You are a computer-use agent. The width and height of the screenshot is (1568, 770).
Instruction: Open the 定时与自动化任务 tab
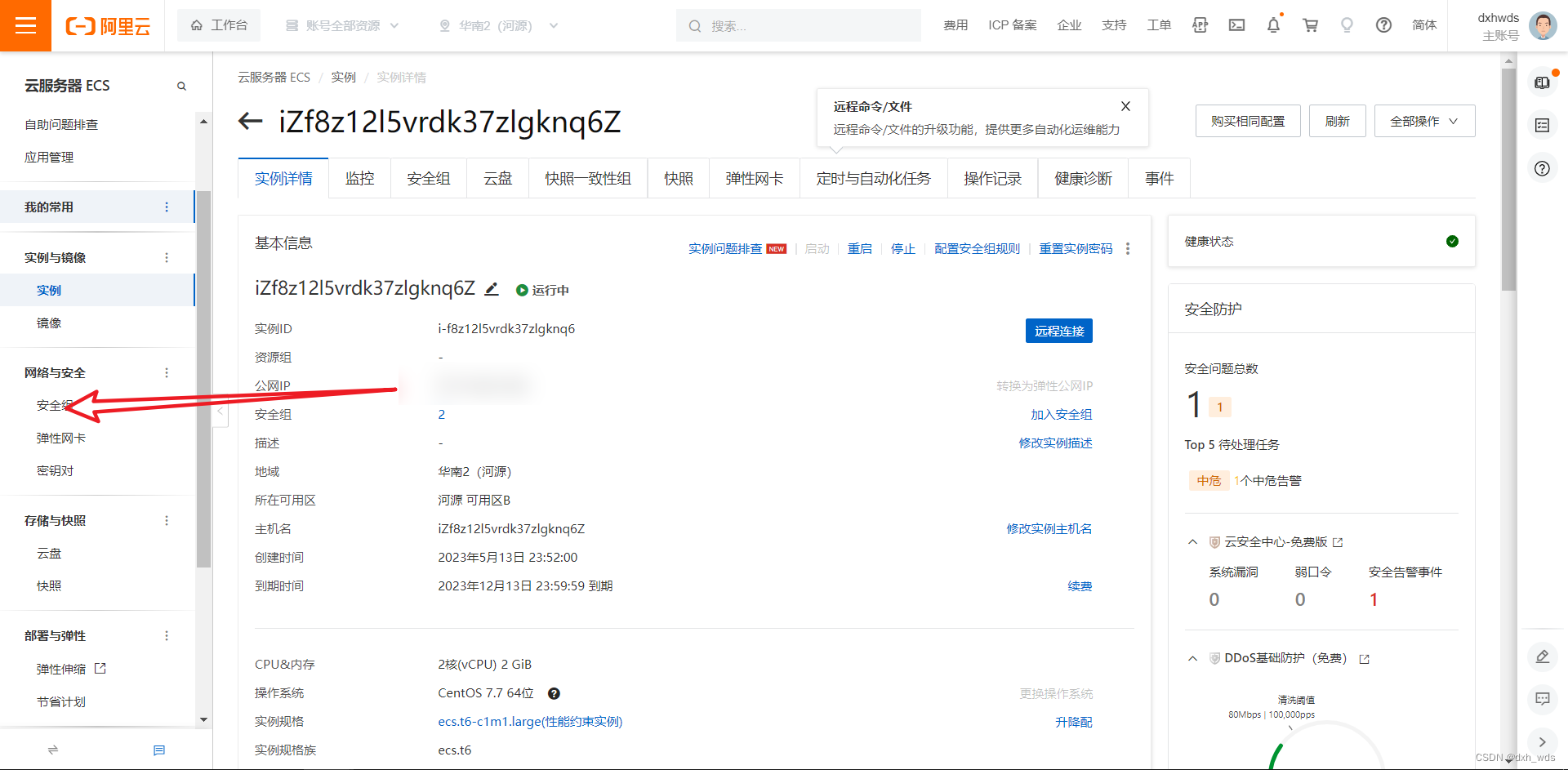pos(873,178)
